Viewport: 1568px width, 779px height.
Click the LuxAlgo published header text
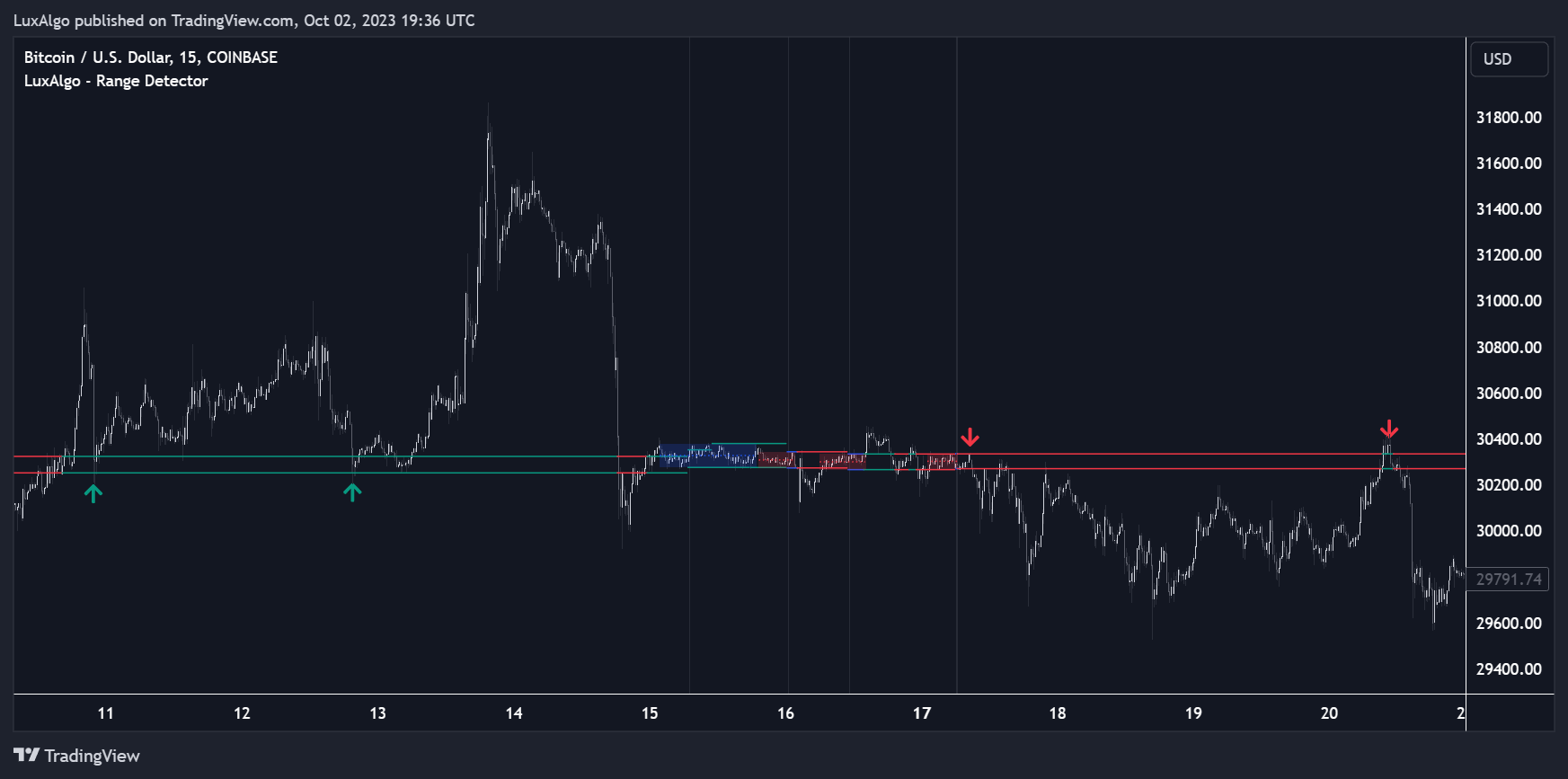244,20
